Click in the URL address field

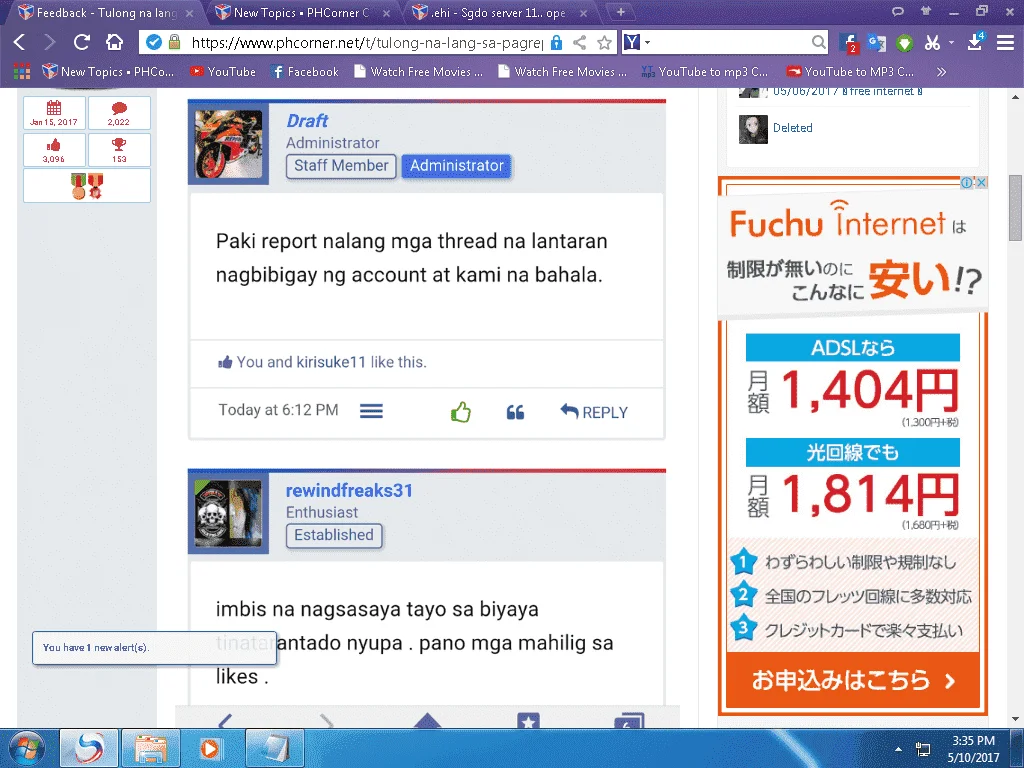tap(366, 43)
